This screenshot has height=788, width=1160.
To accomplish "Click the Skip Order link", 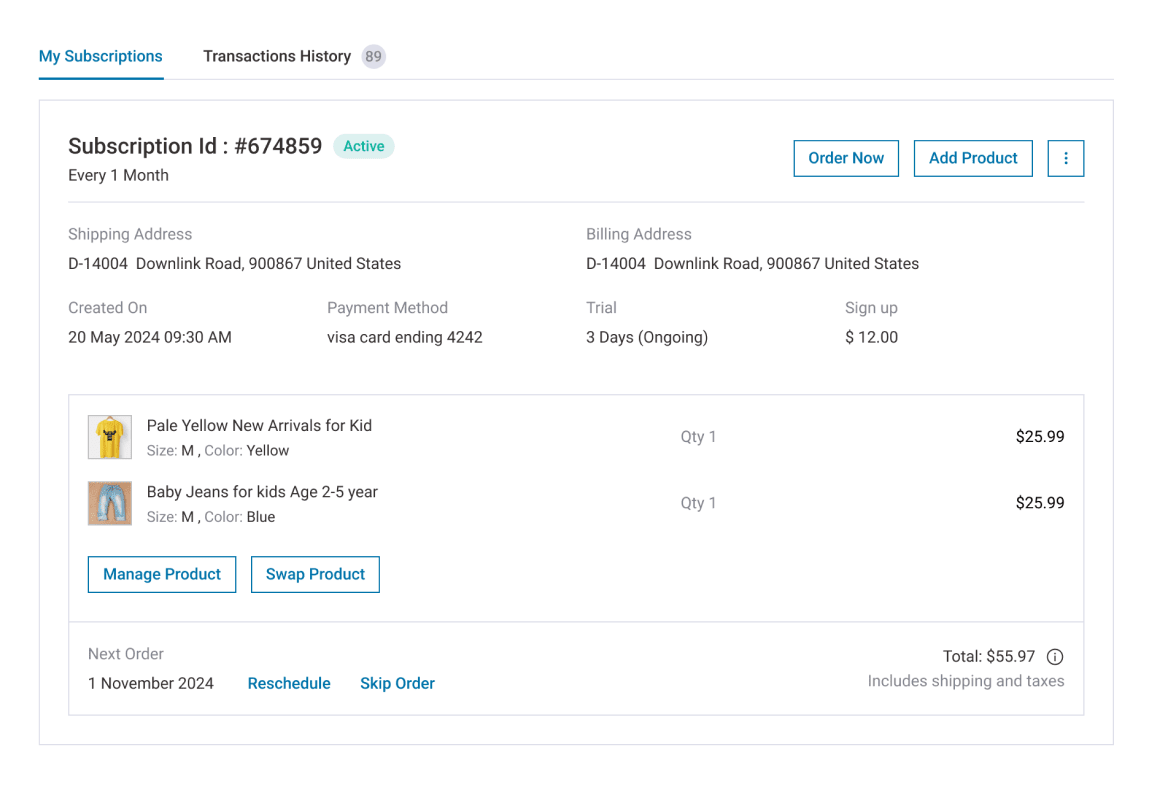I will (397, 683).
